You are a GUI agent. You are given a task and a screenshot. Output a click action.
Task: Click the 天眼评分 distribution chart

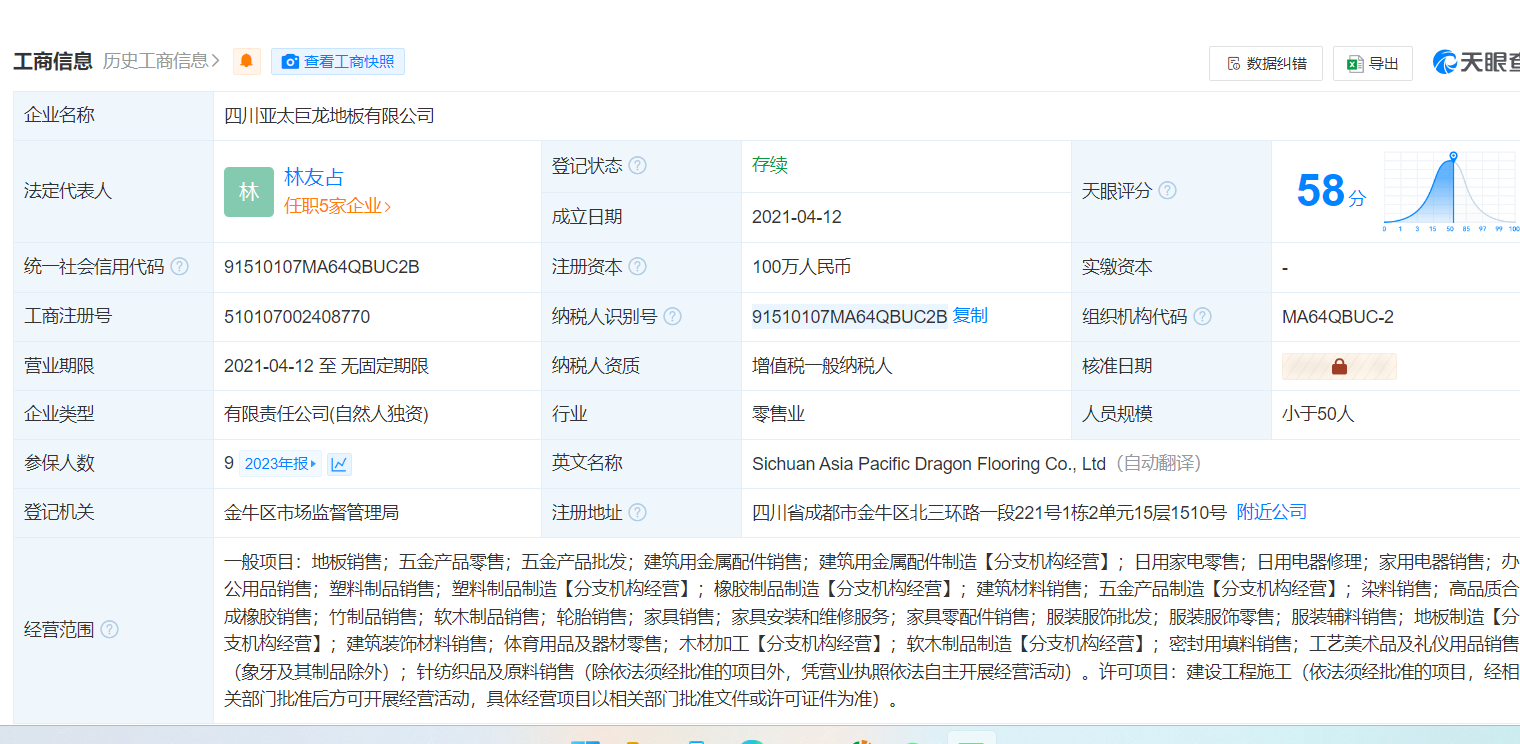(1451, 192)
